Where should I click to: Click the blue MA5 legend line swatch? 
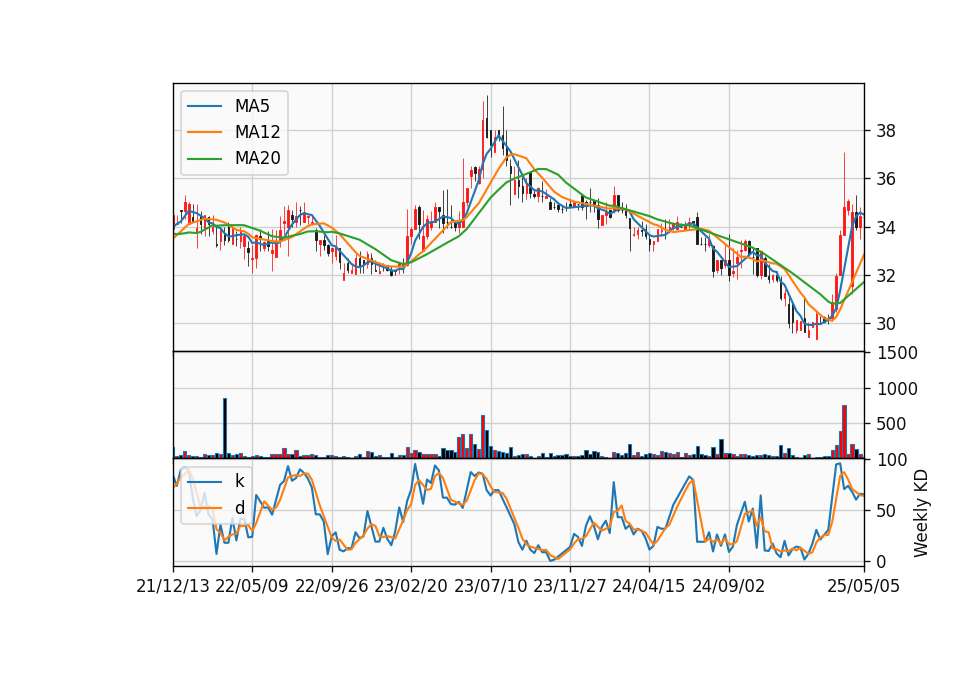204,106
